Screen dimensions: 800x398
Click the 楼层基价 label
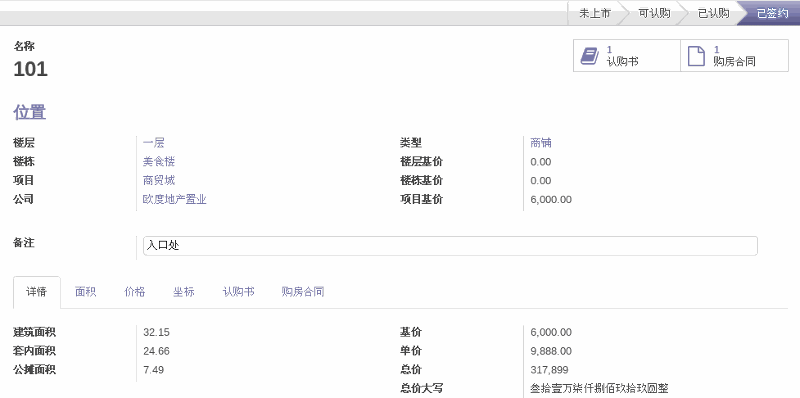point(421,162)
